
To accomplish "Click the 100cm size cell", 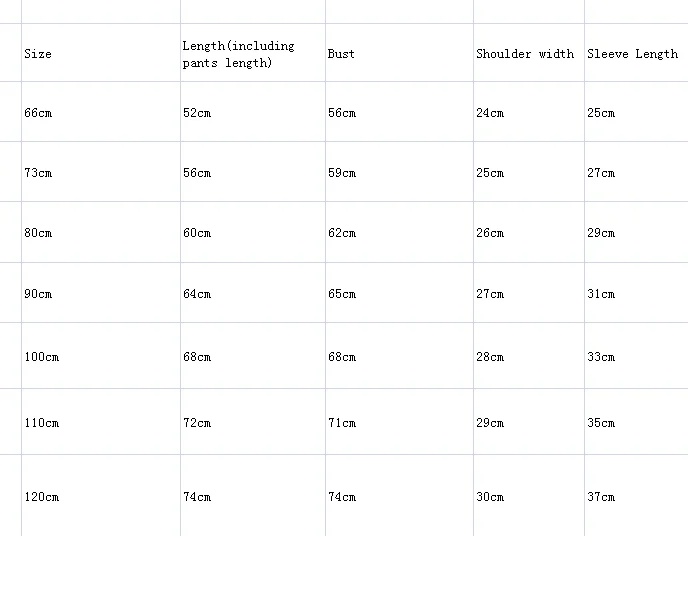I will tap(100, 355).
